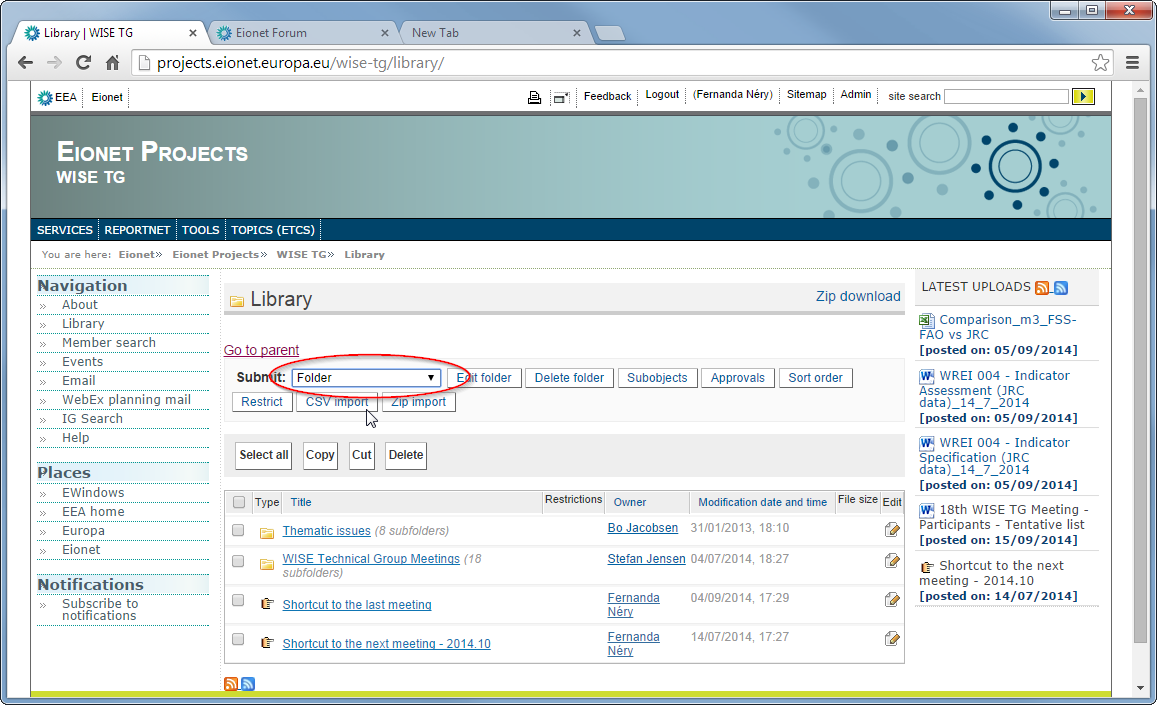Viewport: 1157px width, 705px height.
Task: Click the WISE Technical Group Meetings folder icon
Action: 267,564
